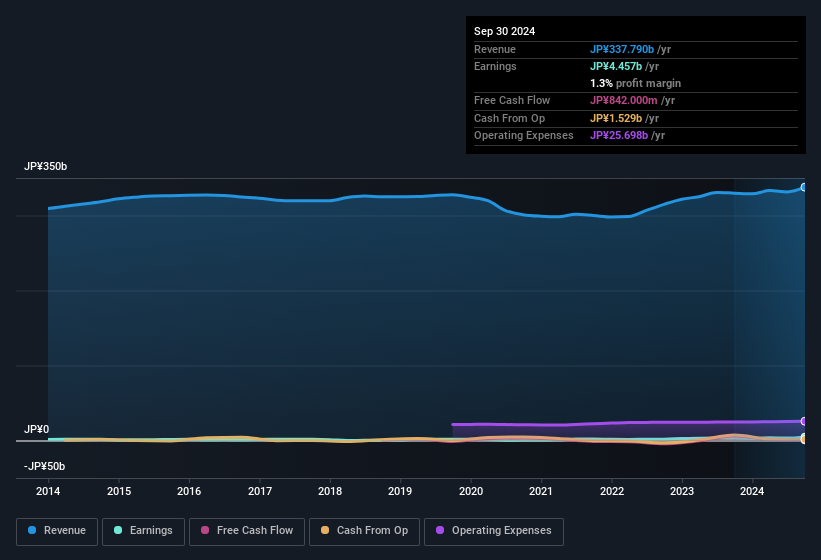
Task: Click the JP¥350b y-axis label
Action: pyautogui.click(x=46, y=166)
